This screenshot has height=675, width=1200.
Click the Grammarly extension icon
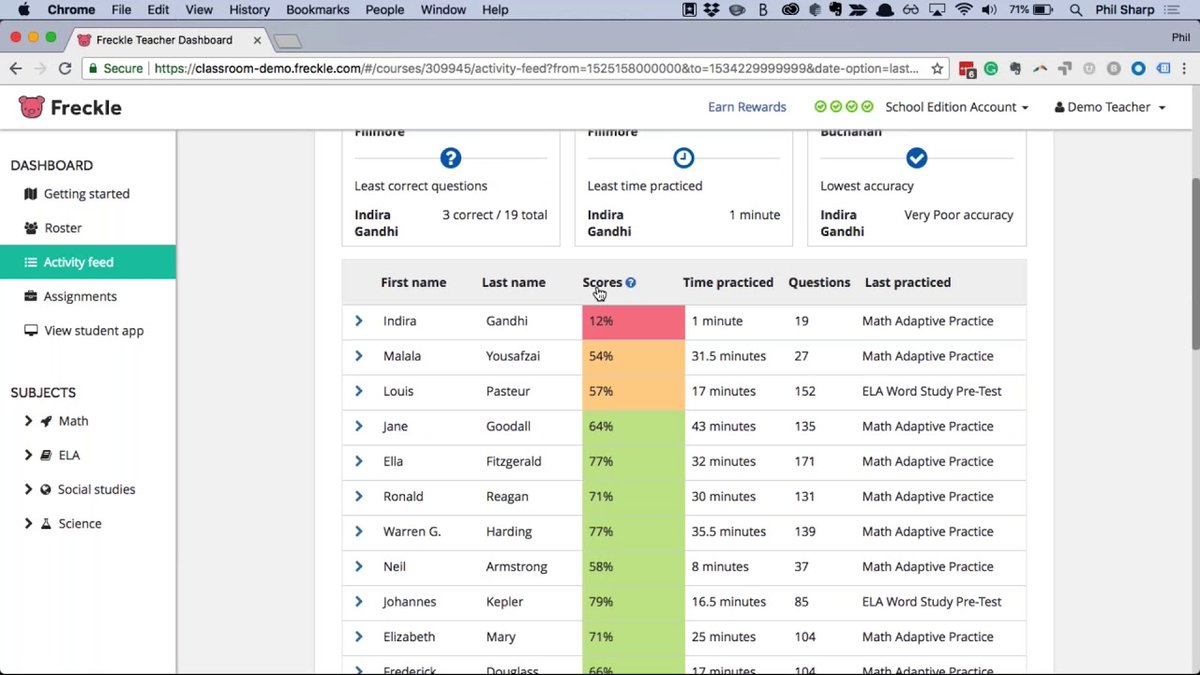point(990,69)
